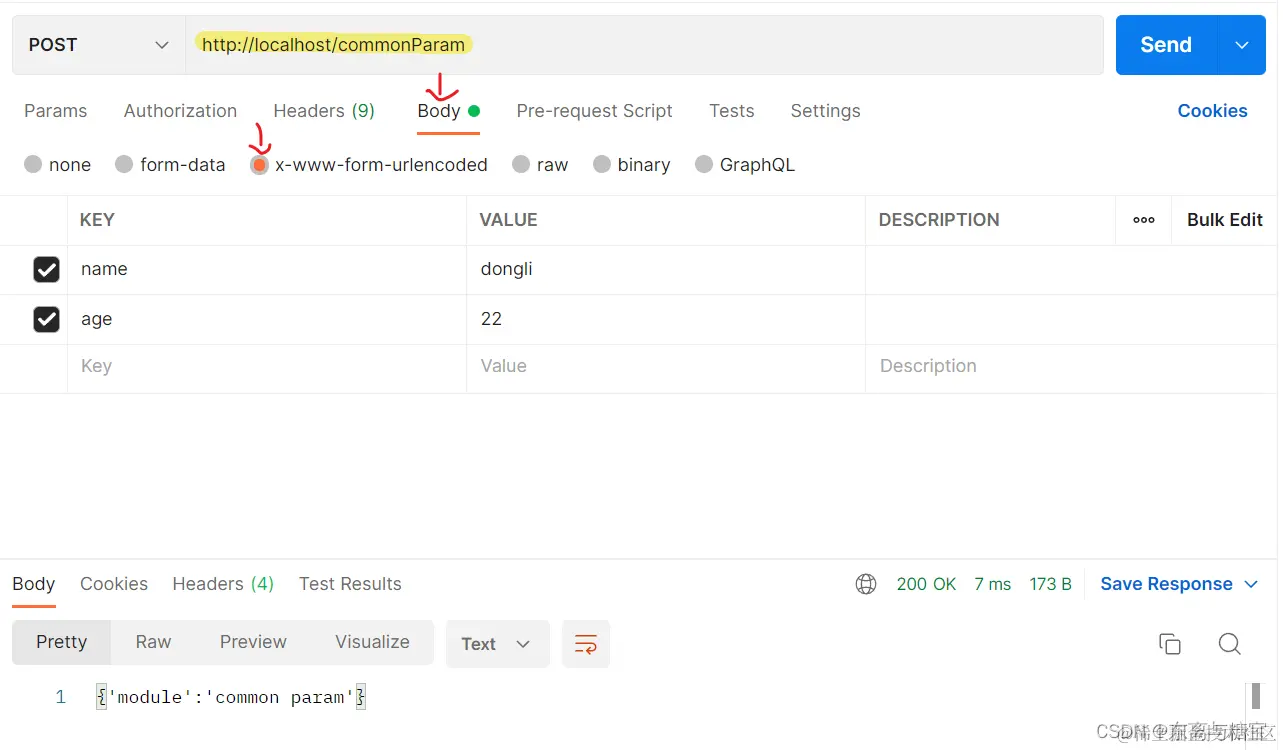Click the 'dongli' value cell
1283x750 pixels.
pos(665,269)
